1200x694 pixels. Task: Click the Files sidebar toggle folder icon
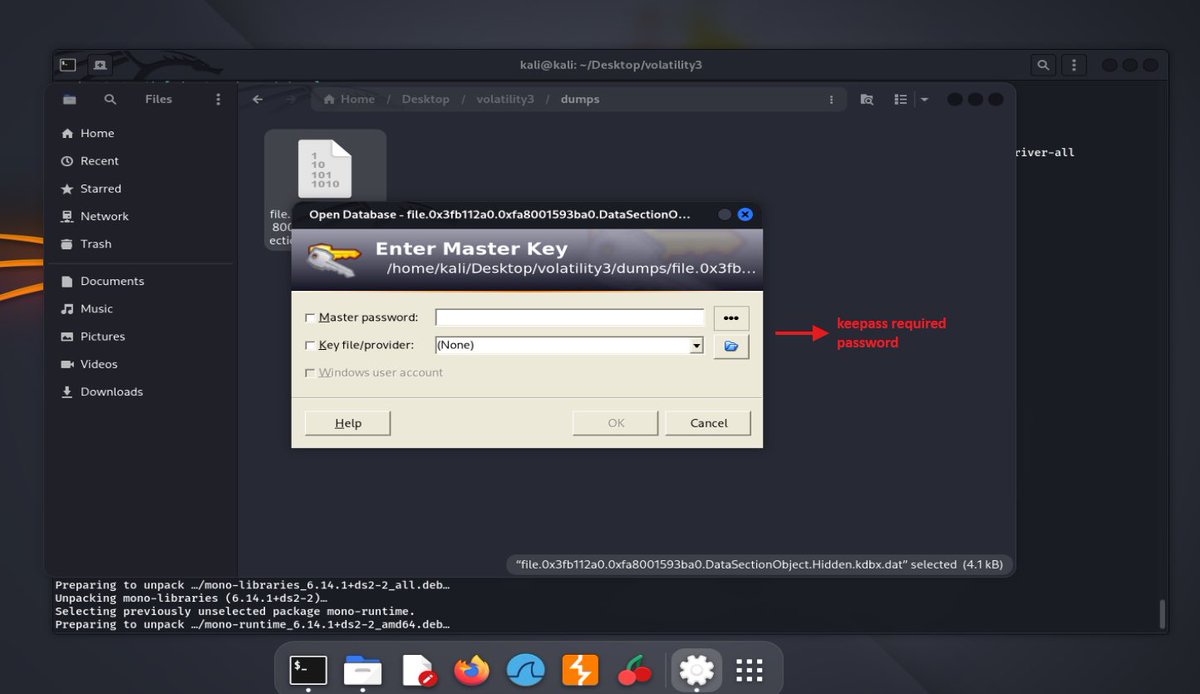[x=69, y=99]
